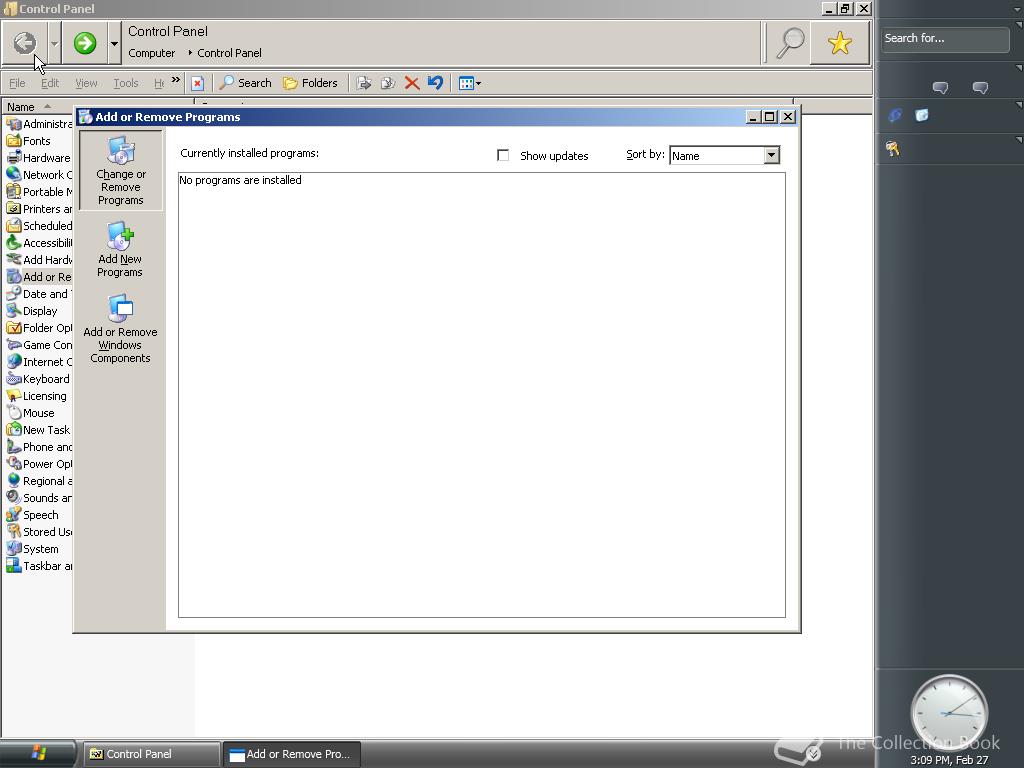
Task: Open the Views dropdown toolbar button
Action: point(470,83)
